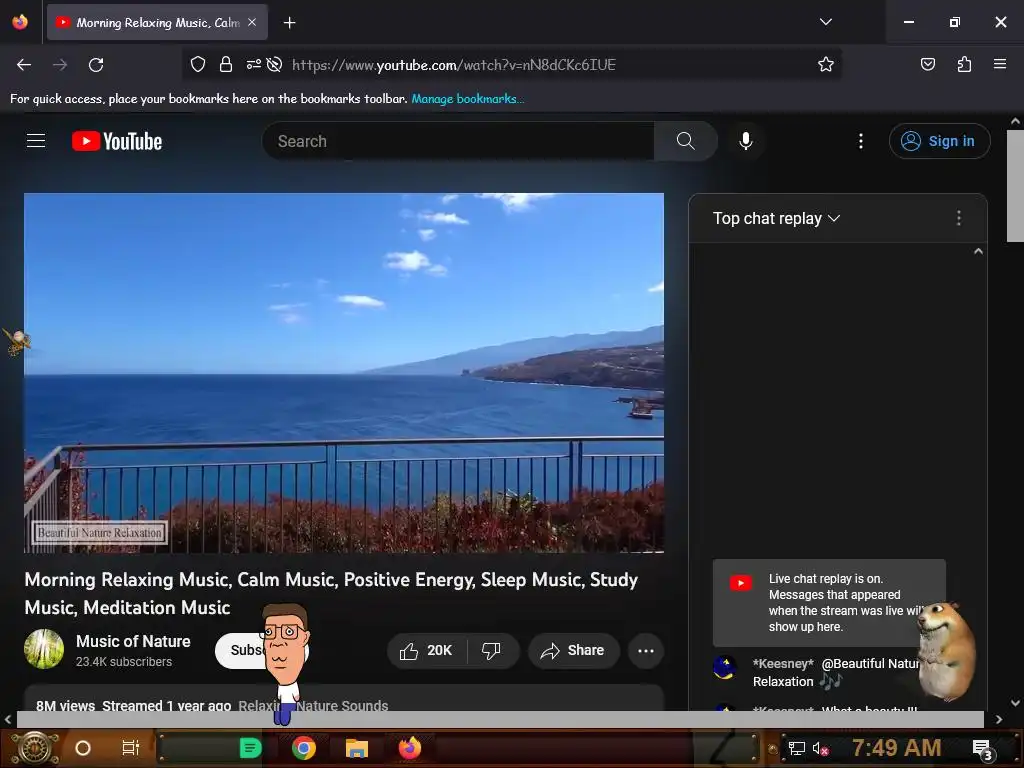
Task: Bookmark this page with the star
Action: coord(825,65)
